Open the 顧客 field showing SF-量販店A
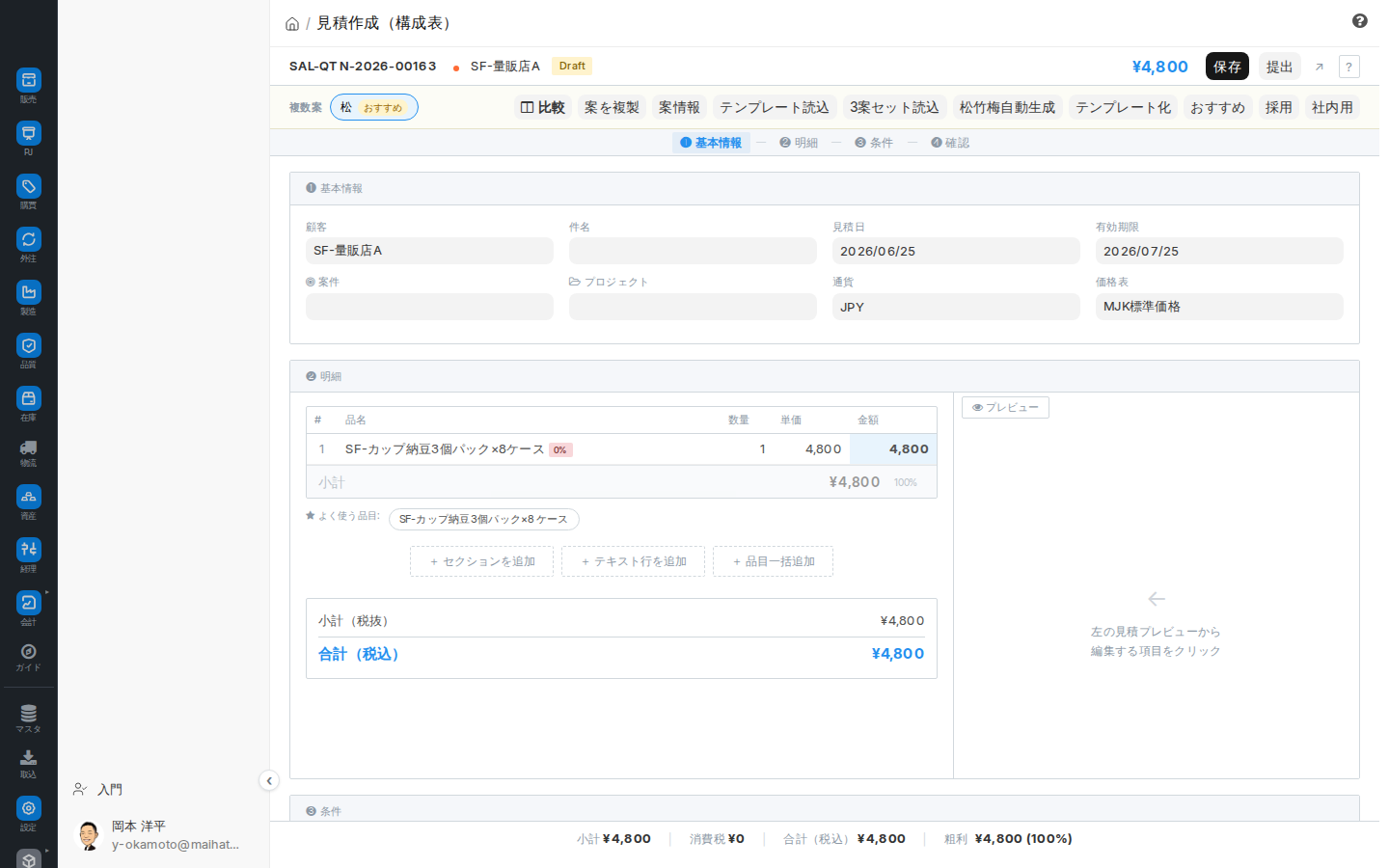 429,251
